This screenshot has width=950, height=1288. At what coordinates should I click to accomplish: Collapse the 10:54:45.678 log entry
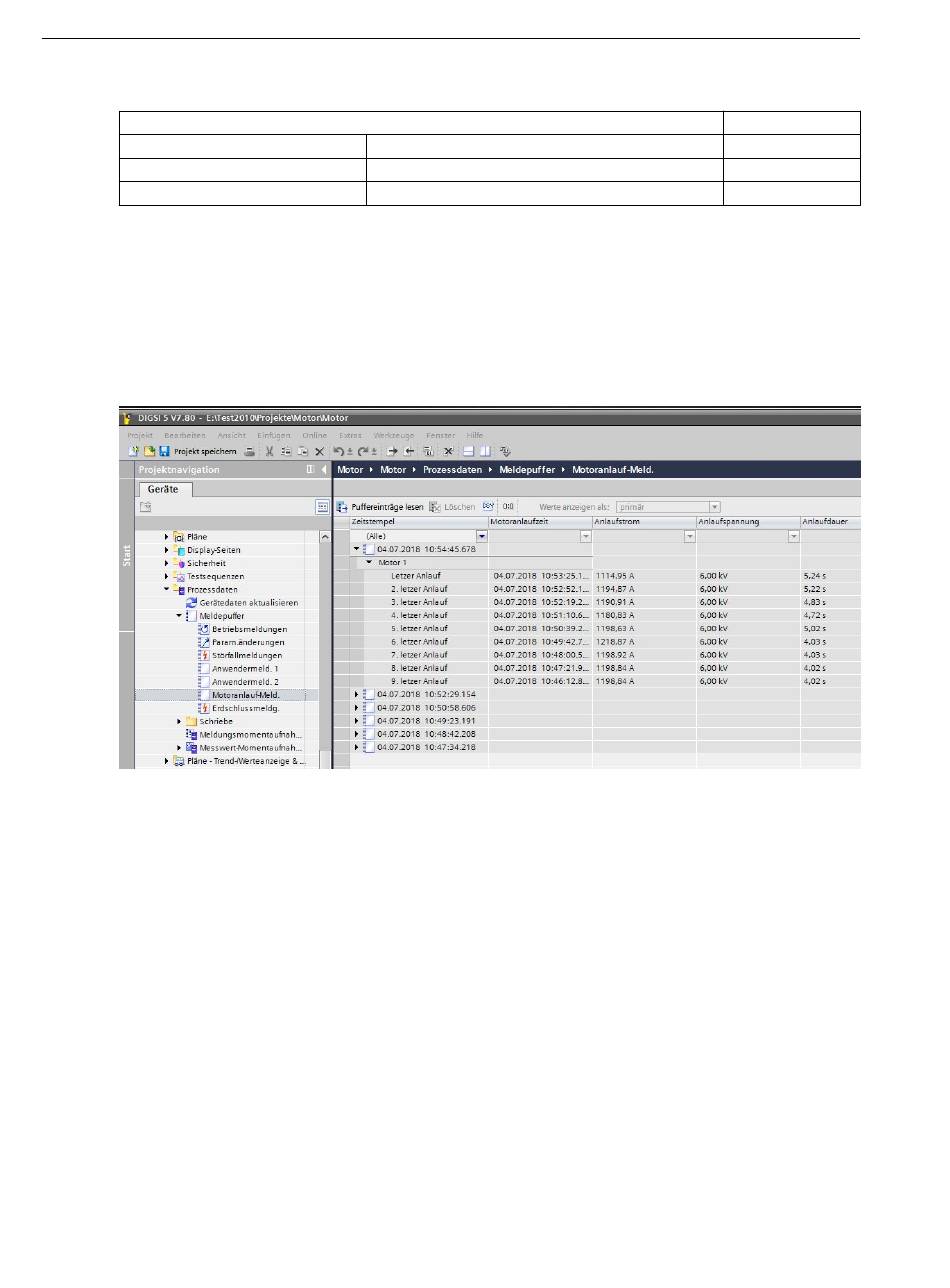click(356, 549)
